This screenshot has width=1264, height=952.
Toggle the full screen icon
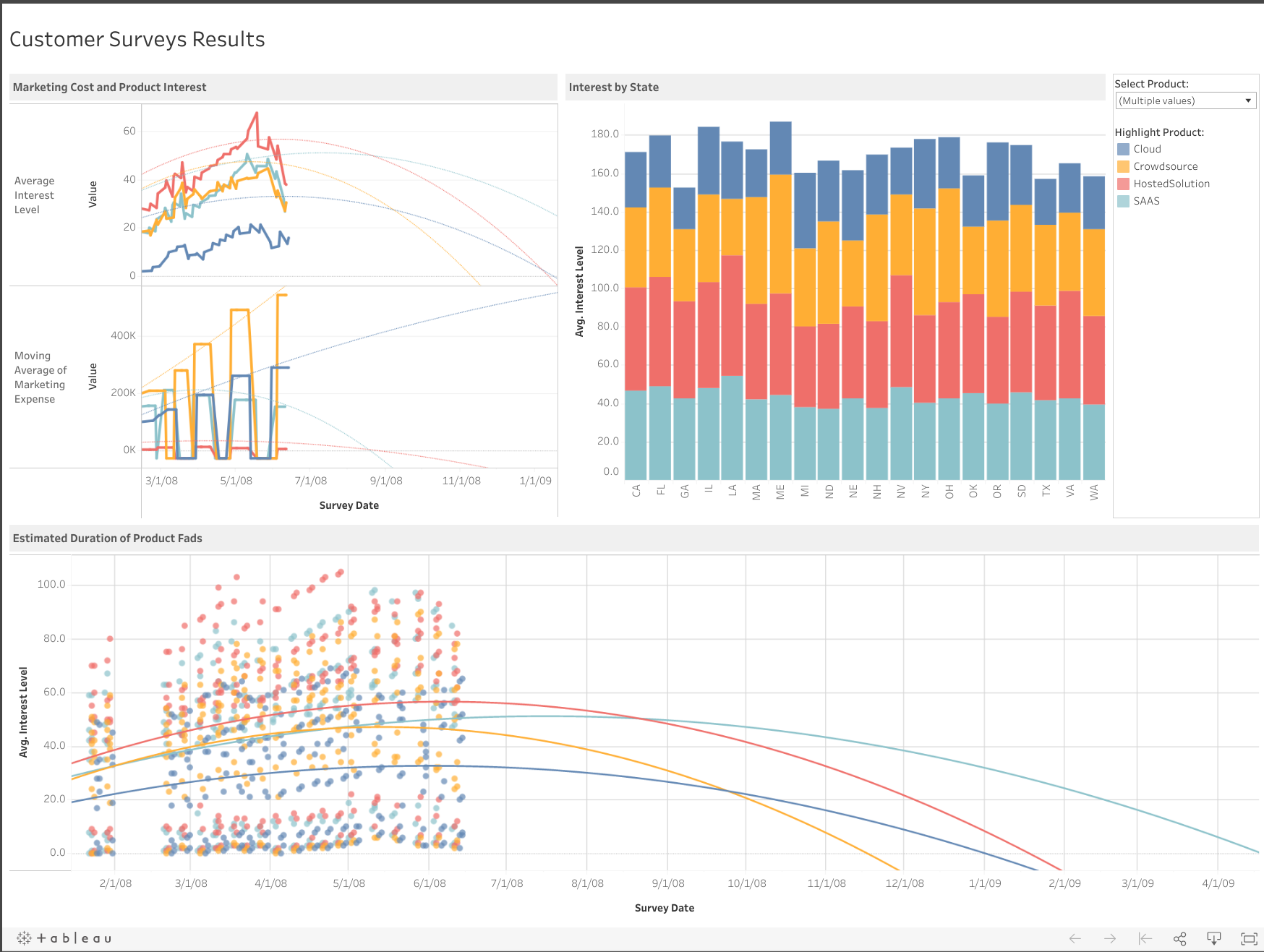tap(1249, 938)
